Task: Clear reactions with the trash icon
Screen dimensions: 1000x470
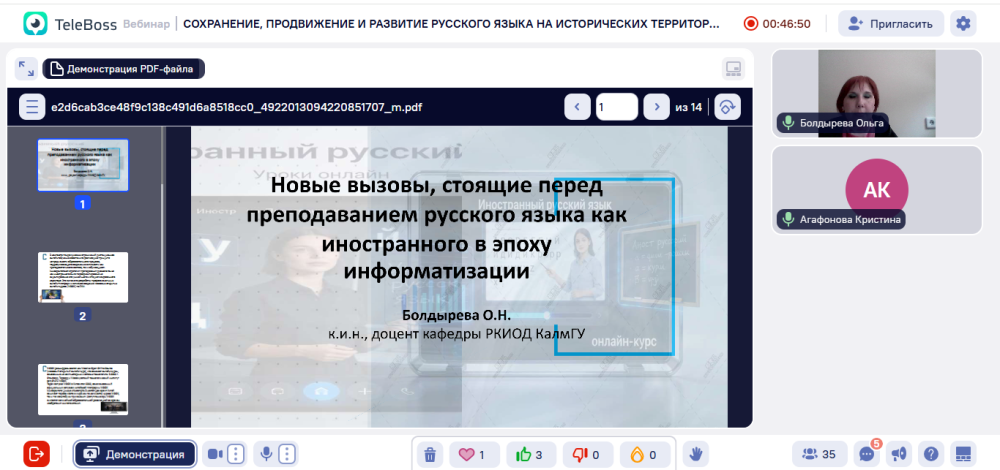Action: tap(430, 455)
